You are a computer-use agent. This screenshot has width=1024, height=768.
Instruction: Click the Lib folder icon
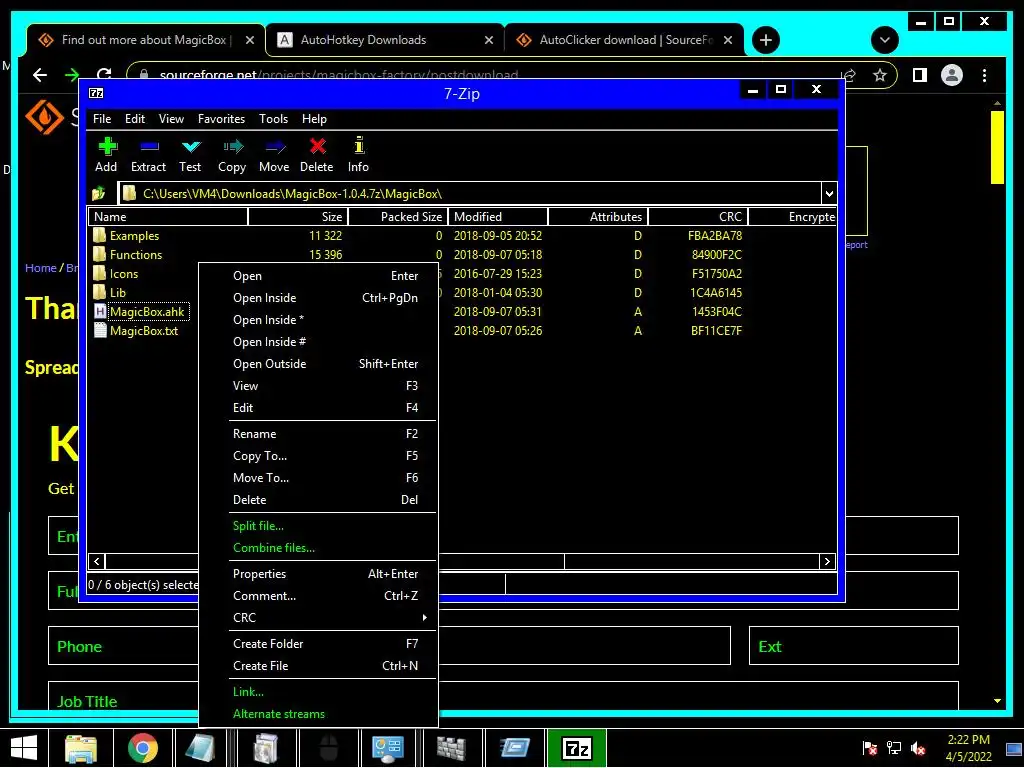click(99, 292)
